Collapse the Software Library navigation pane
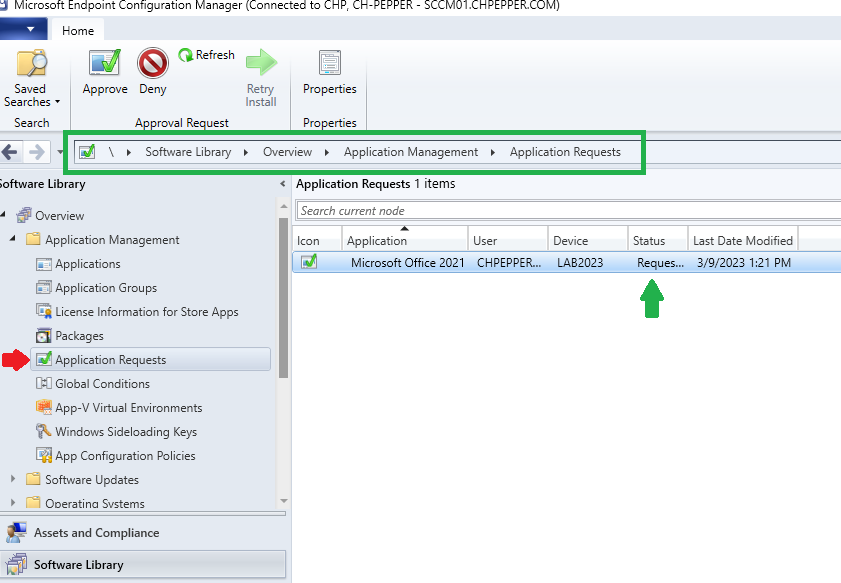Viewport: 841px width, 583px height. pyautogui.click(x=283, y=184)
